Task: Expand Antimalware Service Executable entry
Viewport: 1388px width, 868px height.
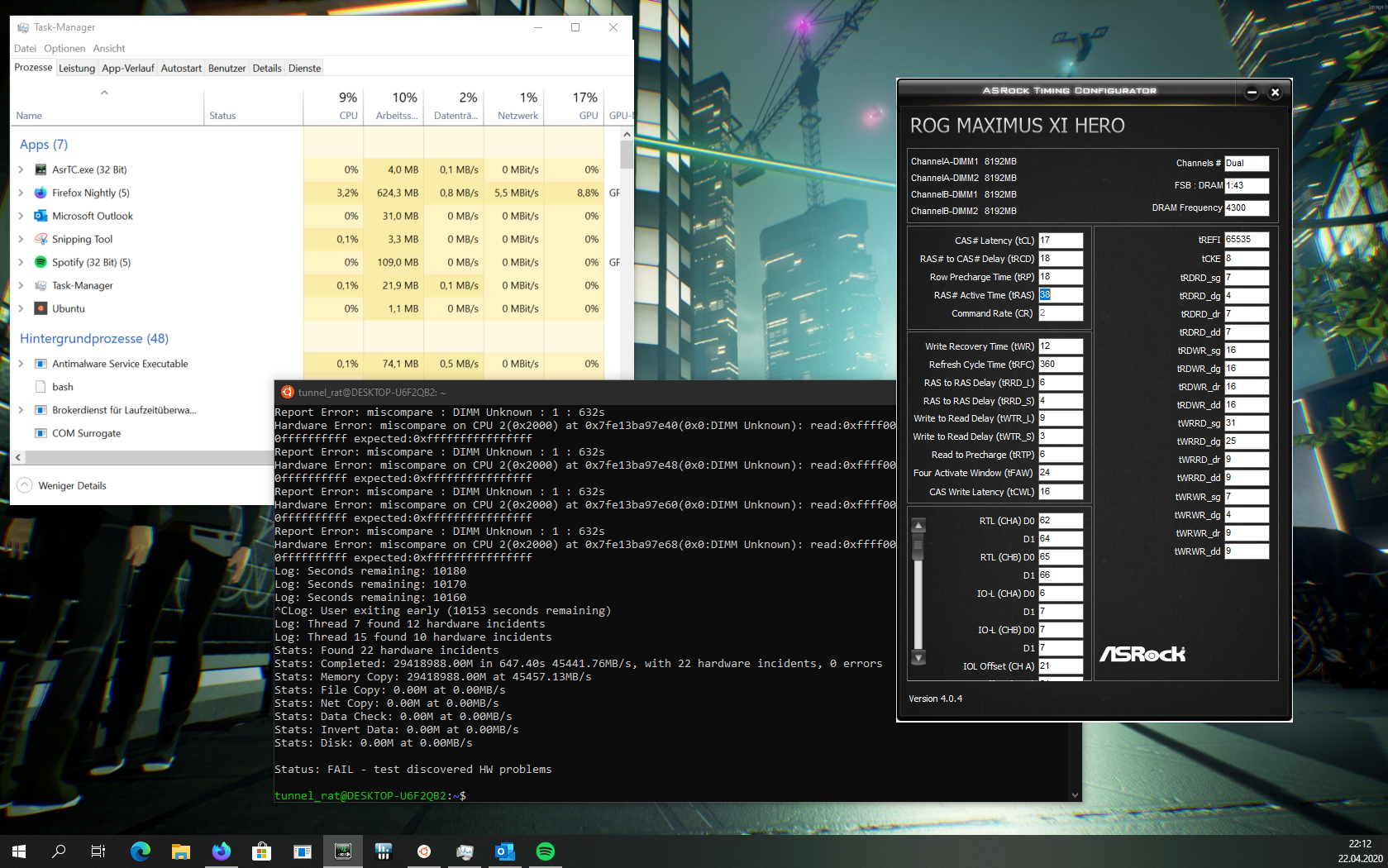Action: [x=21, y=364]
